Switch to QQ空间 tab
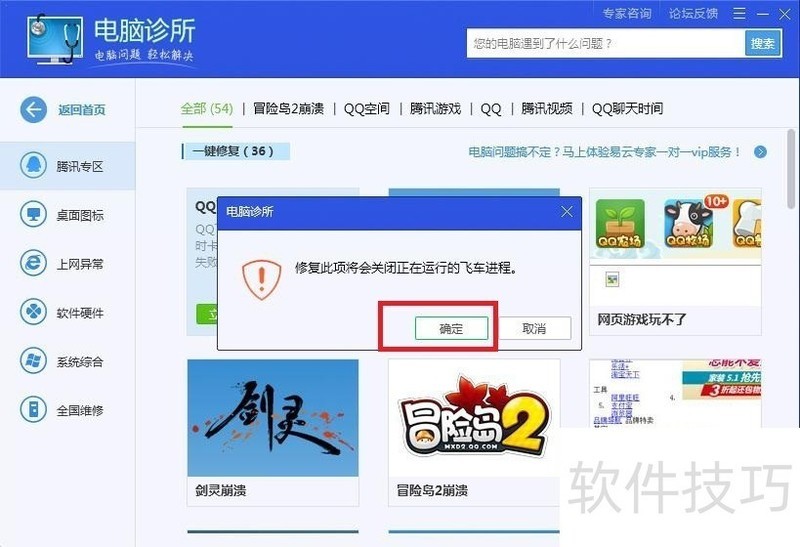 [367, 109]
